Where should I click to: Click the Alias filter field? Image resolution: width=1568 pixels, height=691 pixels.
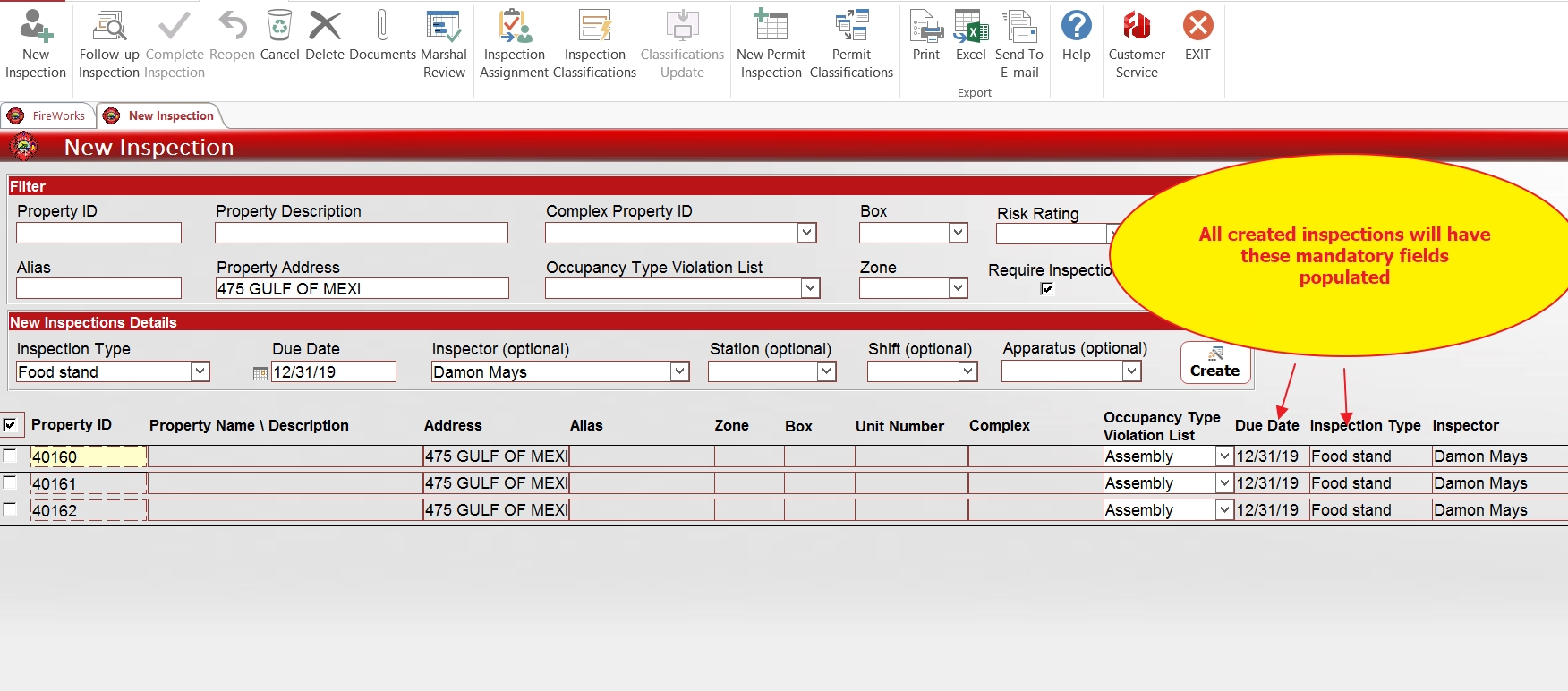click(98, 288)
